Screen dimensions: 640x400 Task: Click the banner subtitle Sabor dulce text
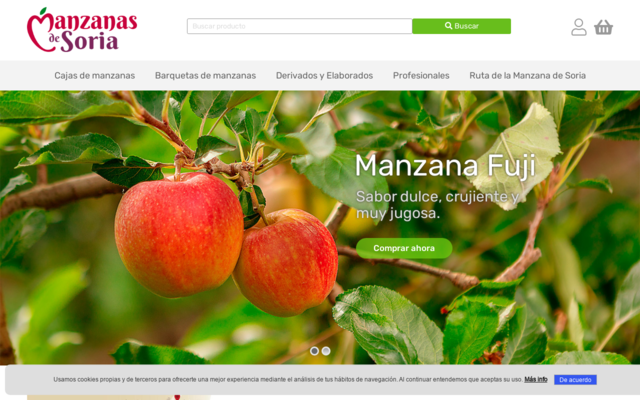[x=438, y=205]
